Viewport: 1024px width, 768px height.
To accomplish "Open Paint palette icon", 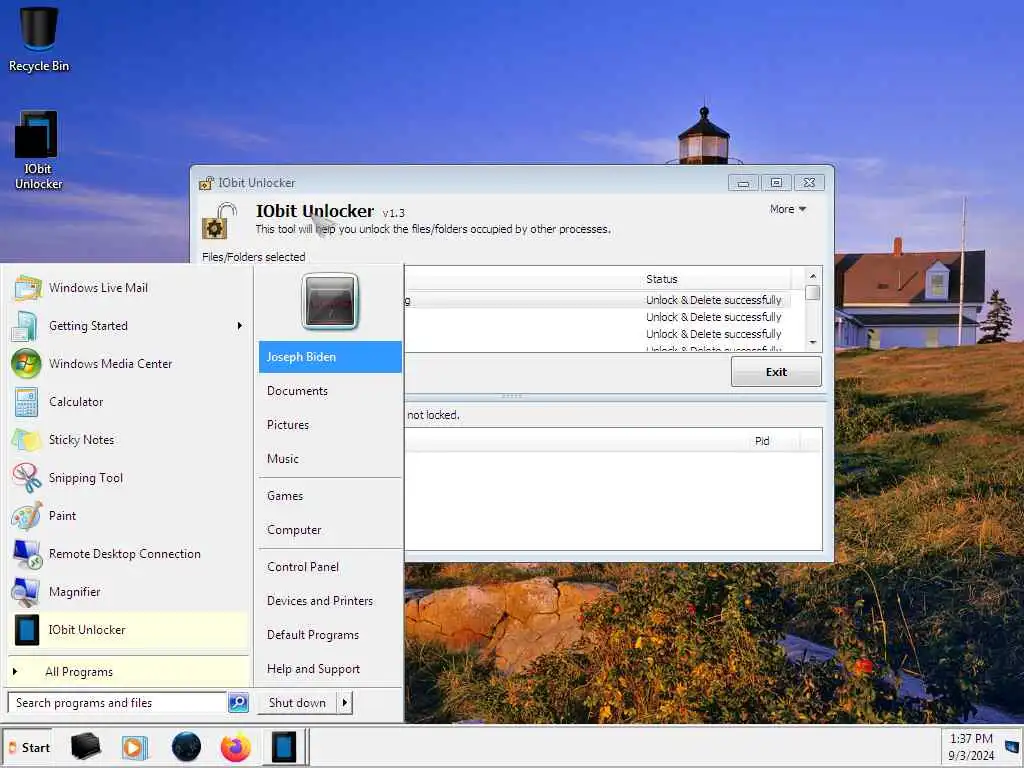I will [26, 516].
